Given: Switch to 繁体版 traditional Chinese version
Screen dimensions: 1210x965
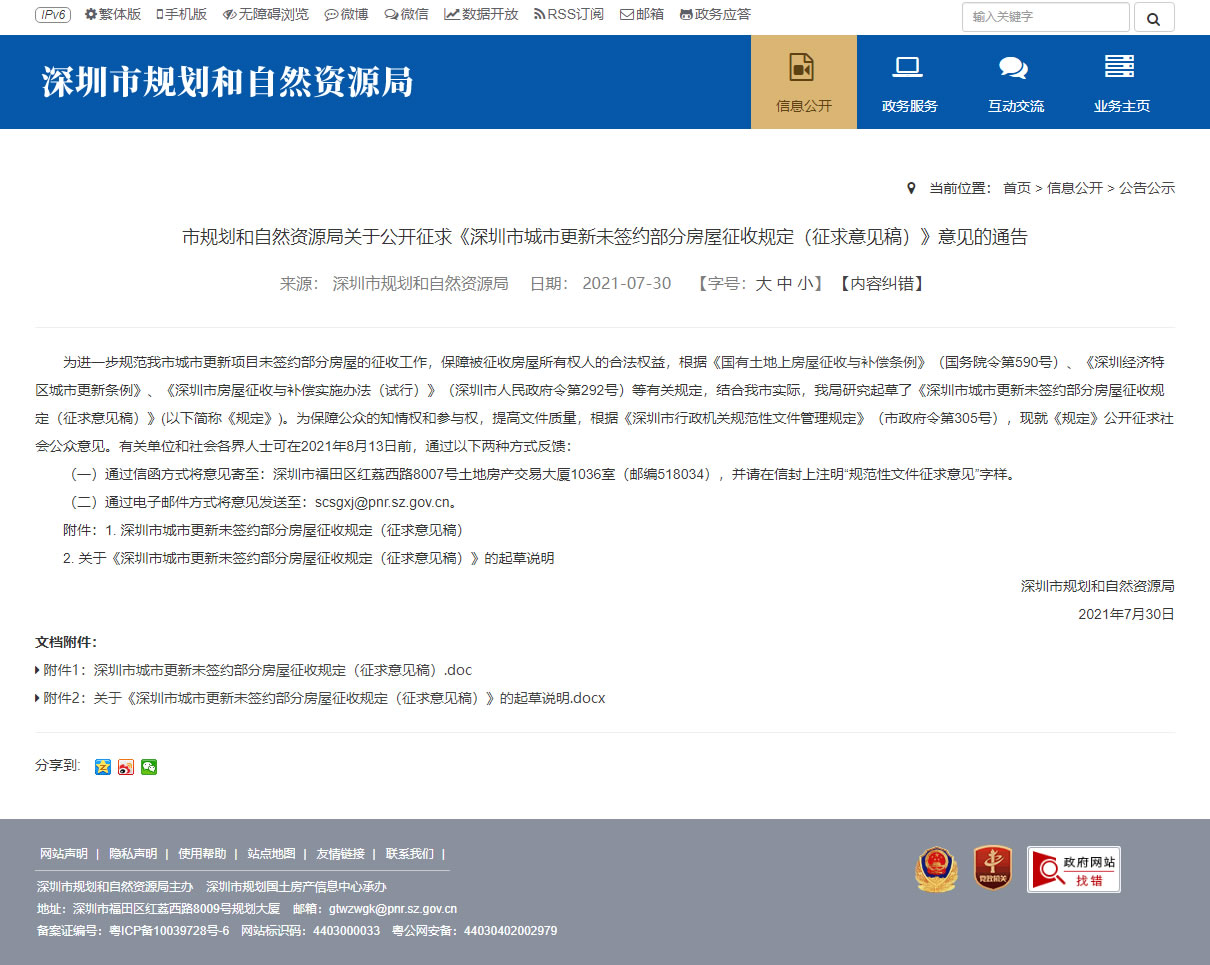Looking at the screenshot, I should pyautogui.click(x=112, y=14).
